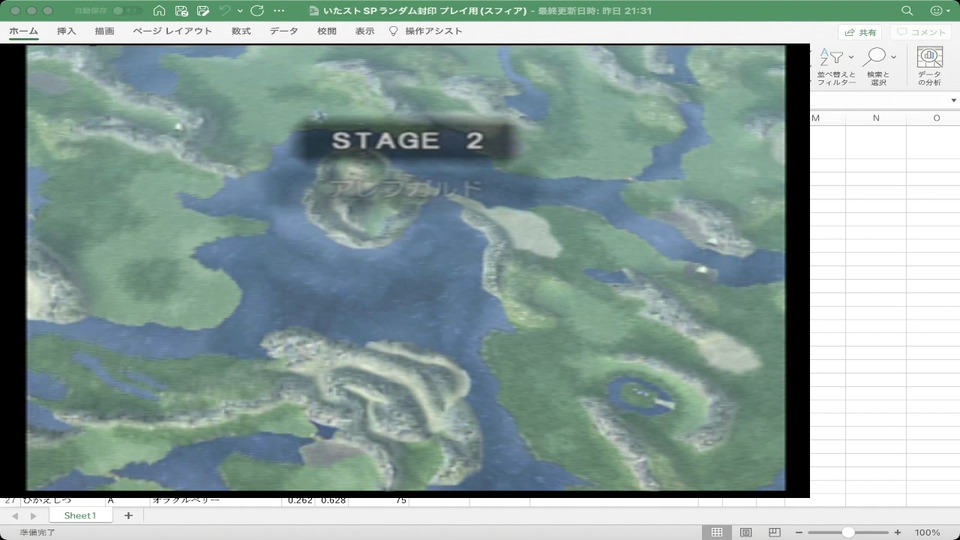Select column N header

pyautogui.click(x=876, y=118)
